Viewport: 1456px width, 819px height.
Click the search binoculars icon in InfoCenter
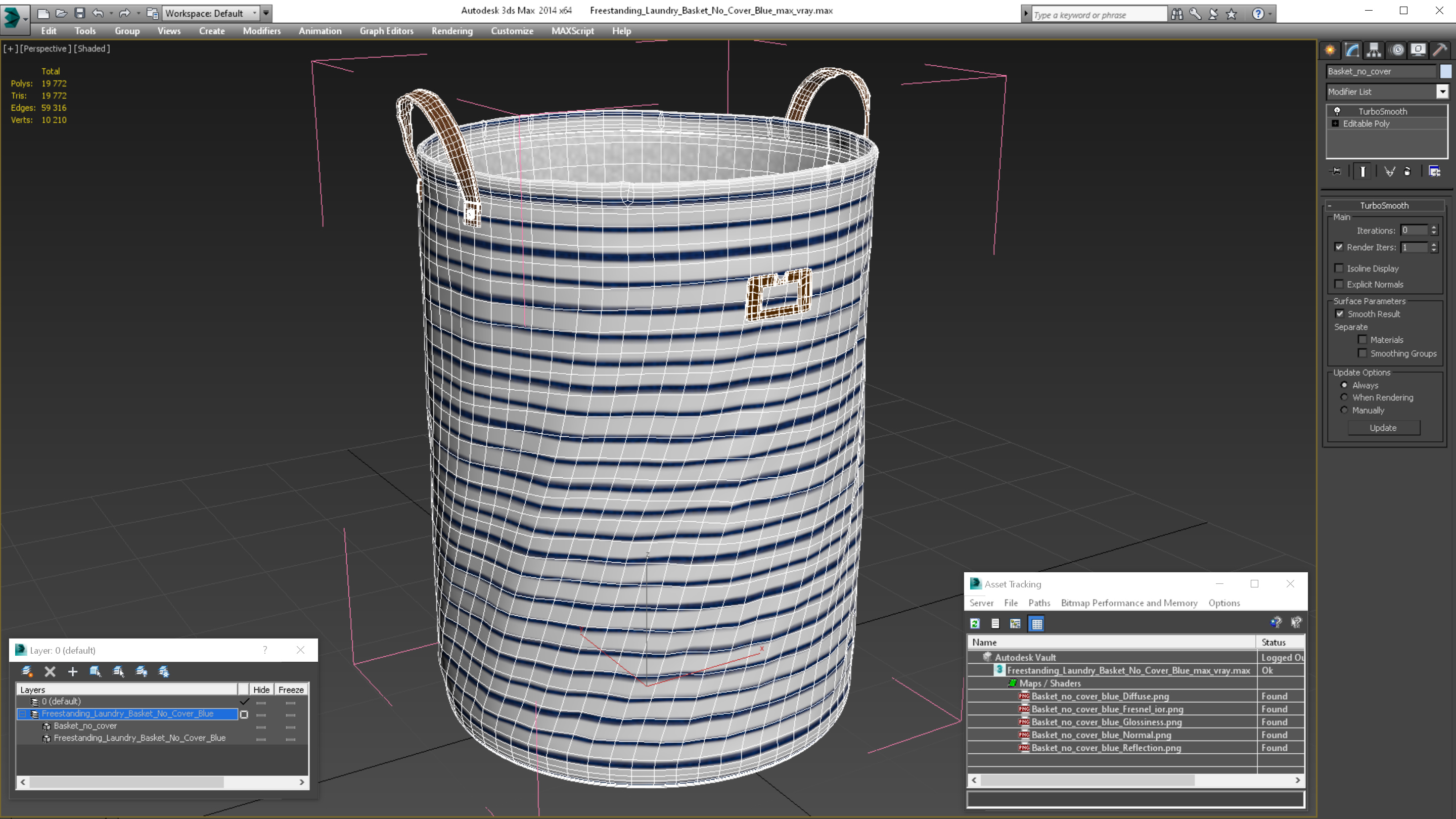click(x=1177, y=14)
